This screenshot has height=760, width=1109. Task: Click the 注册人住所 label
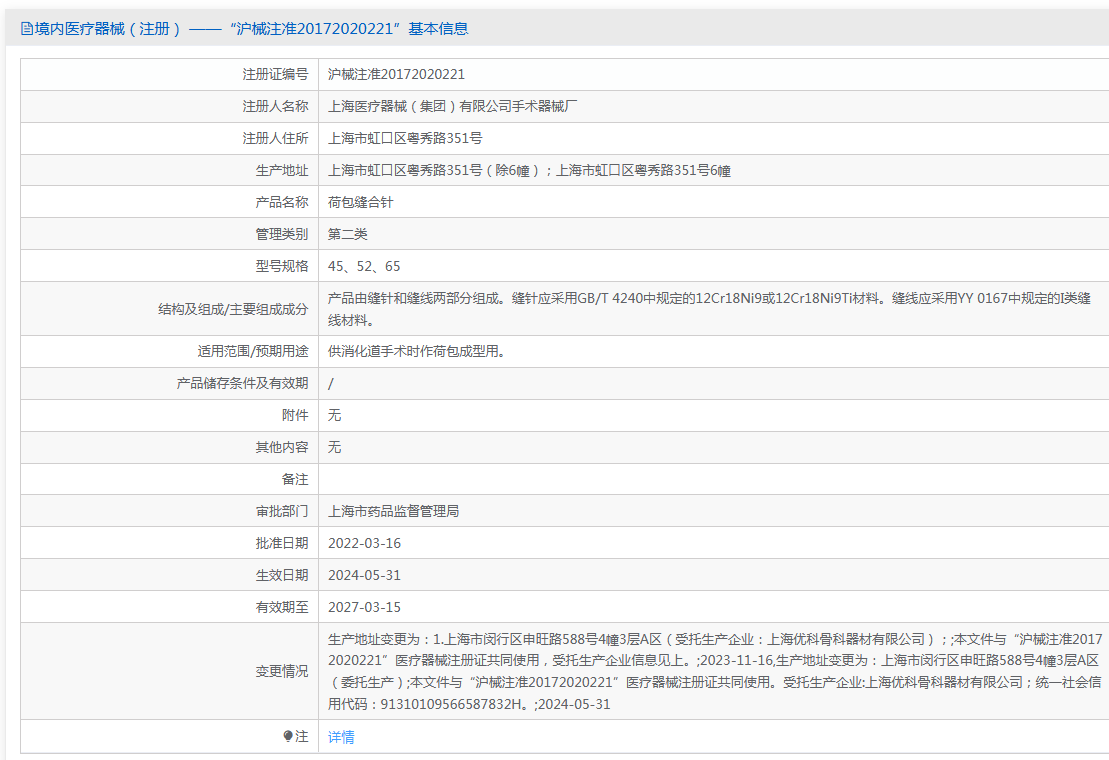click(276, 138)
